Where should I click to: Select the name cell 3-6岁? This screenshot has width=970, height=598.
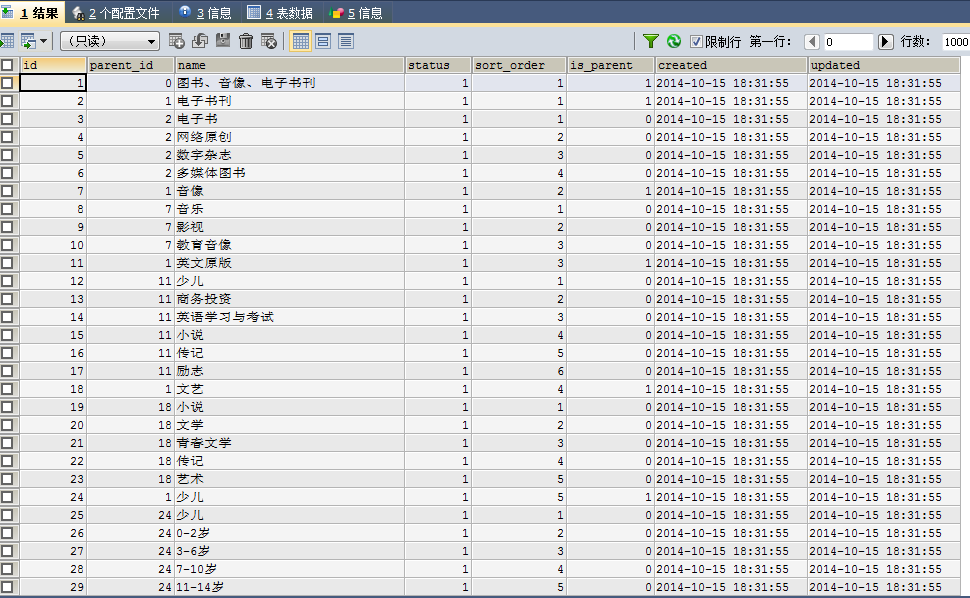290,551
